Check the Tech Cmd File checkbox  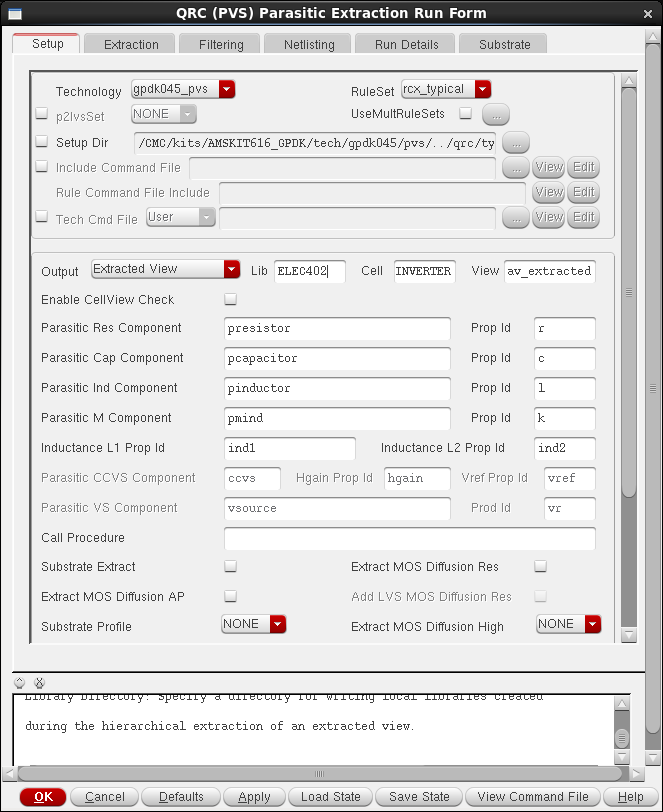pos(41,216)
